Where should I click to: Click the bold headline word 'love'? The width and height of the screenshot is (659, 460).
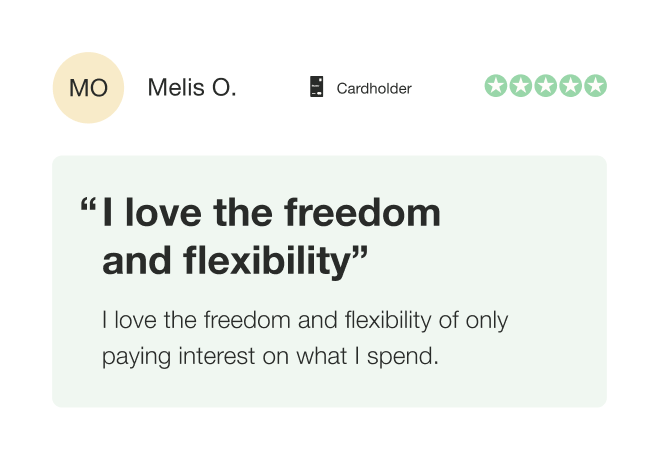(x=163, y=212)
